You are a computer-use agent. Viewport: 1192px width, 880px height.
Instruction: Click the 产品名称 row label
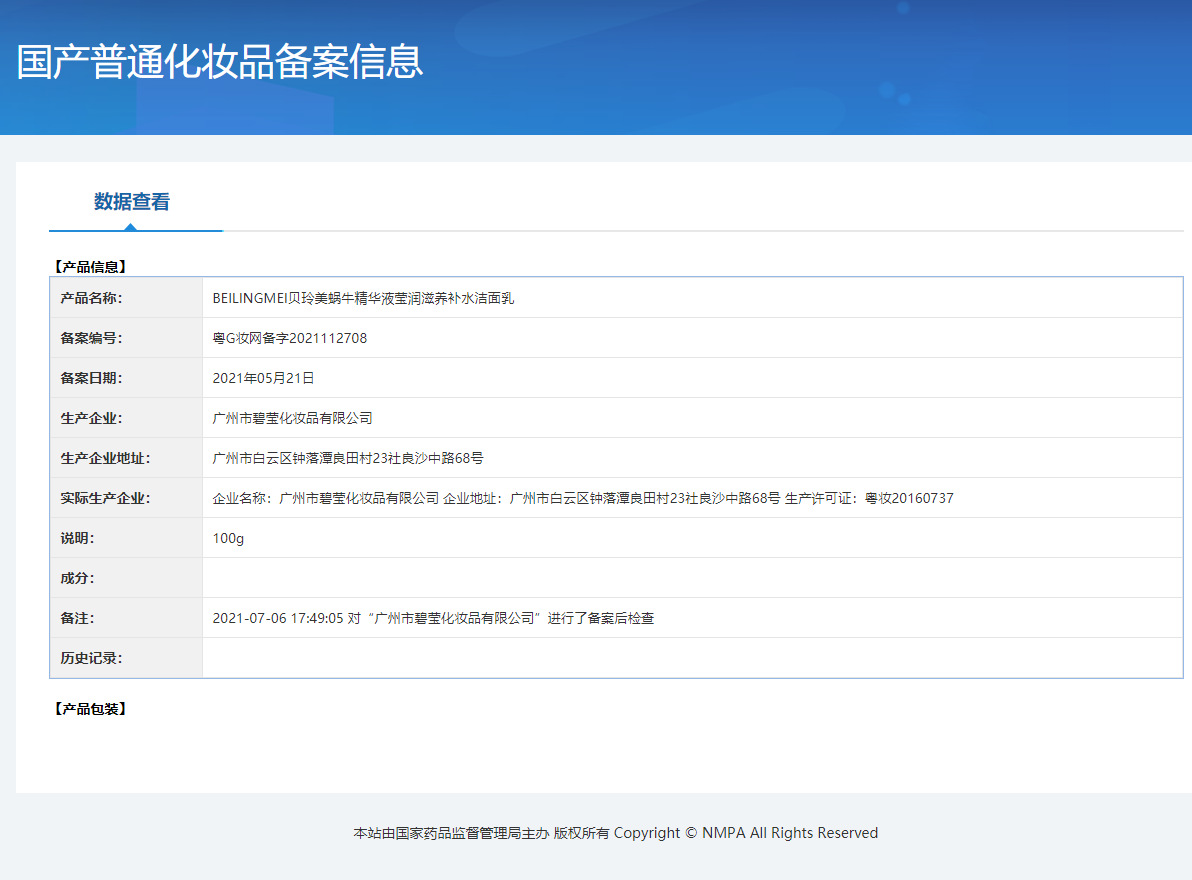(x=91, y=298)
